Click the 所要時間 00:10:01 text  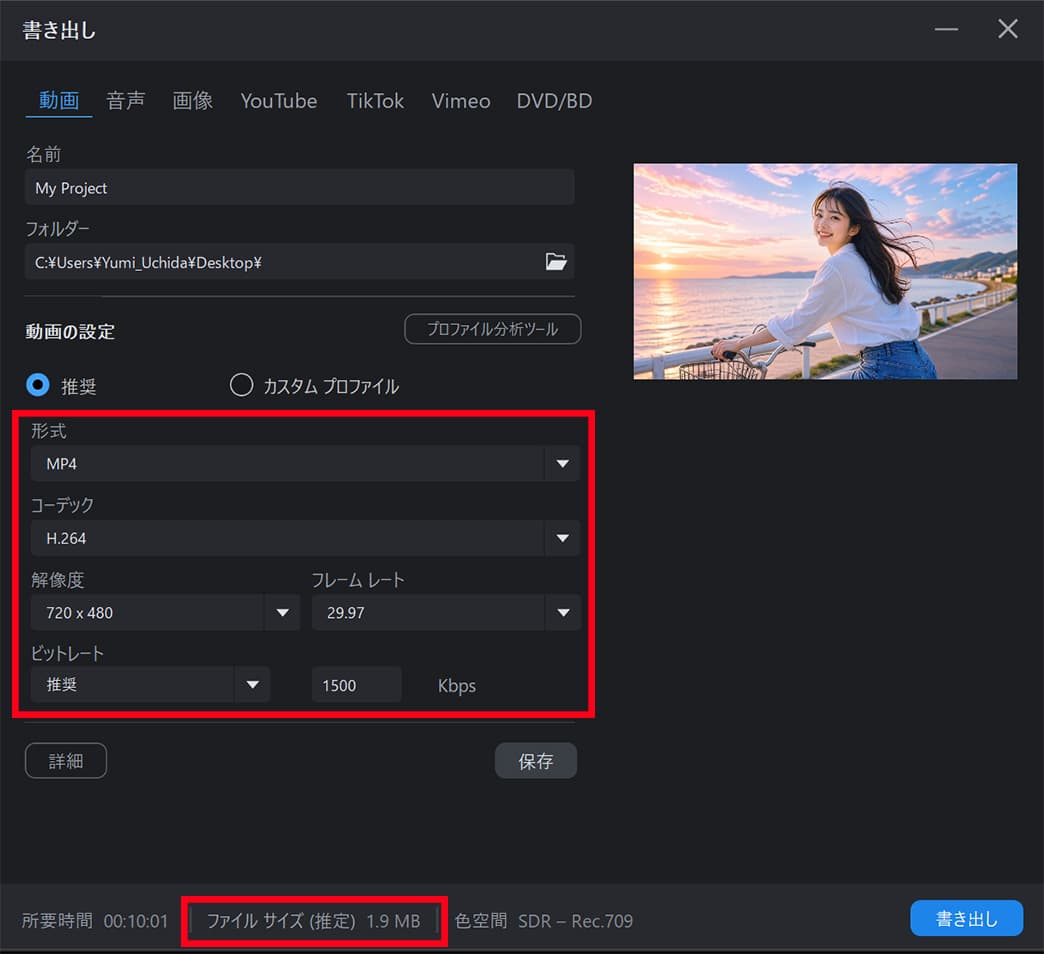click(x=95, y=921)
